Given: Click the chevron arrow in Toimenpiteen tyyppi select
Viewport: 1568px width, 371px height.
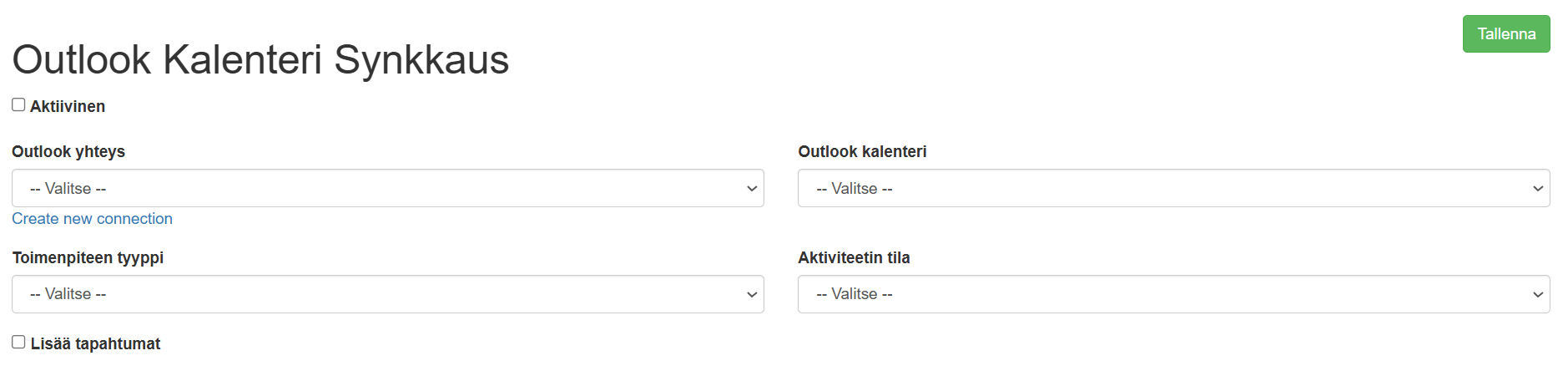Looking at the screenshot, I should coord(752,294).
